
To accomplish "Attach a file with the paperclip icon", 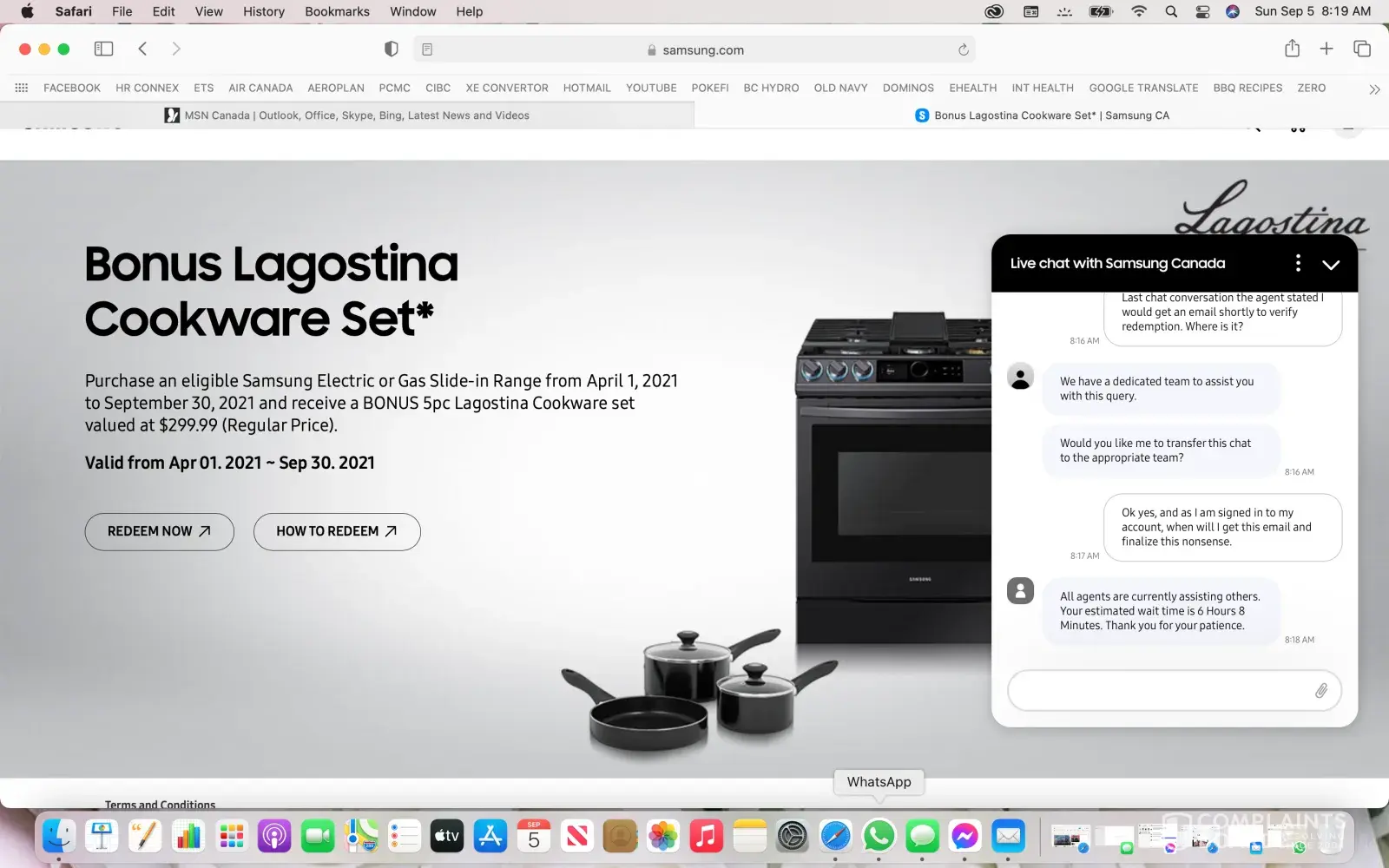I will pyautogui.click(x=1320, y=690).
